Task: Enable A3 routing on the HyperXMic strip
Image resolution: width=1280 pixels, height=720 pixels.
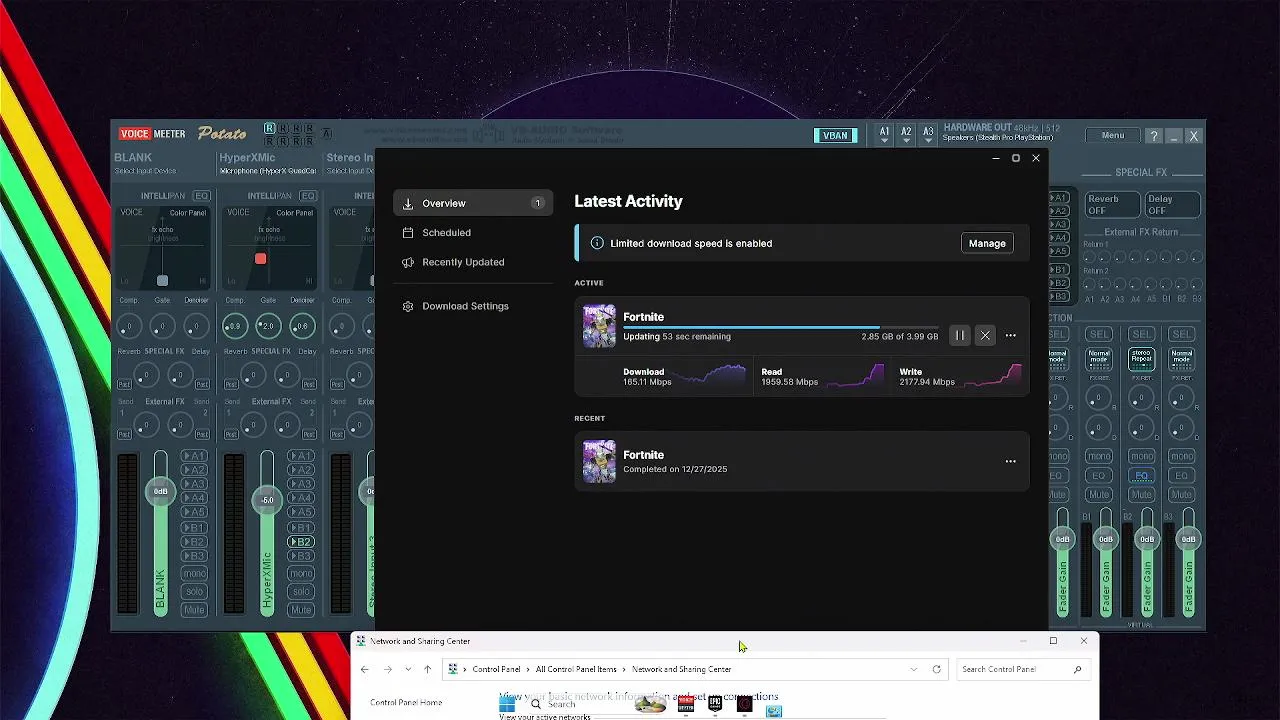Action: point(301,484)
